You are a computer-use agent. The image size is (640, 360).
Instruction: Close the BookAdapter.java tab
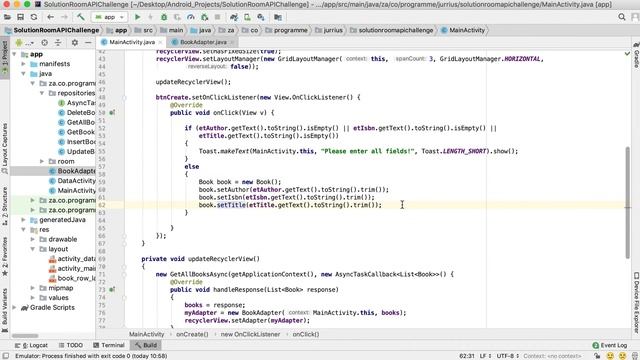pyautogui.click(x=232, y=42)
